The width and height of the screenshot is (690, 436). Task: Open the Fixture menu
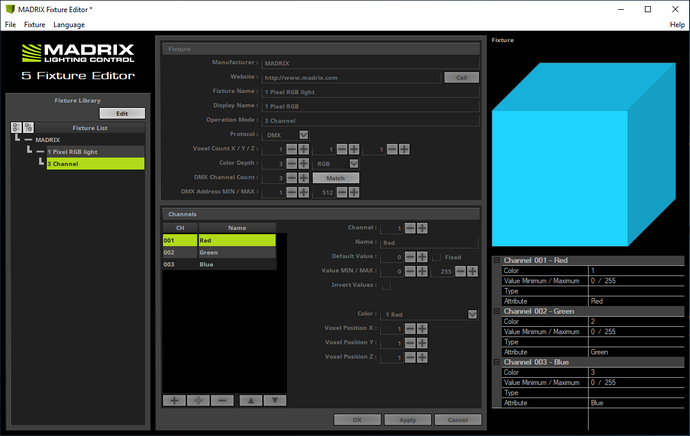(x=34, y=25)
